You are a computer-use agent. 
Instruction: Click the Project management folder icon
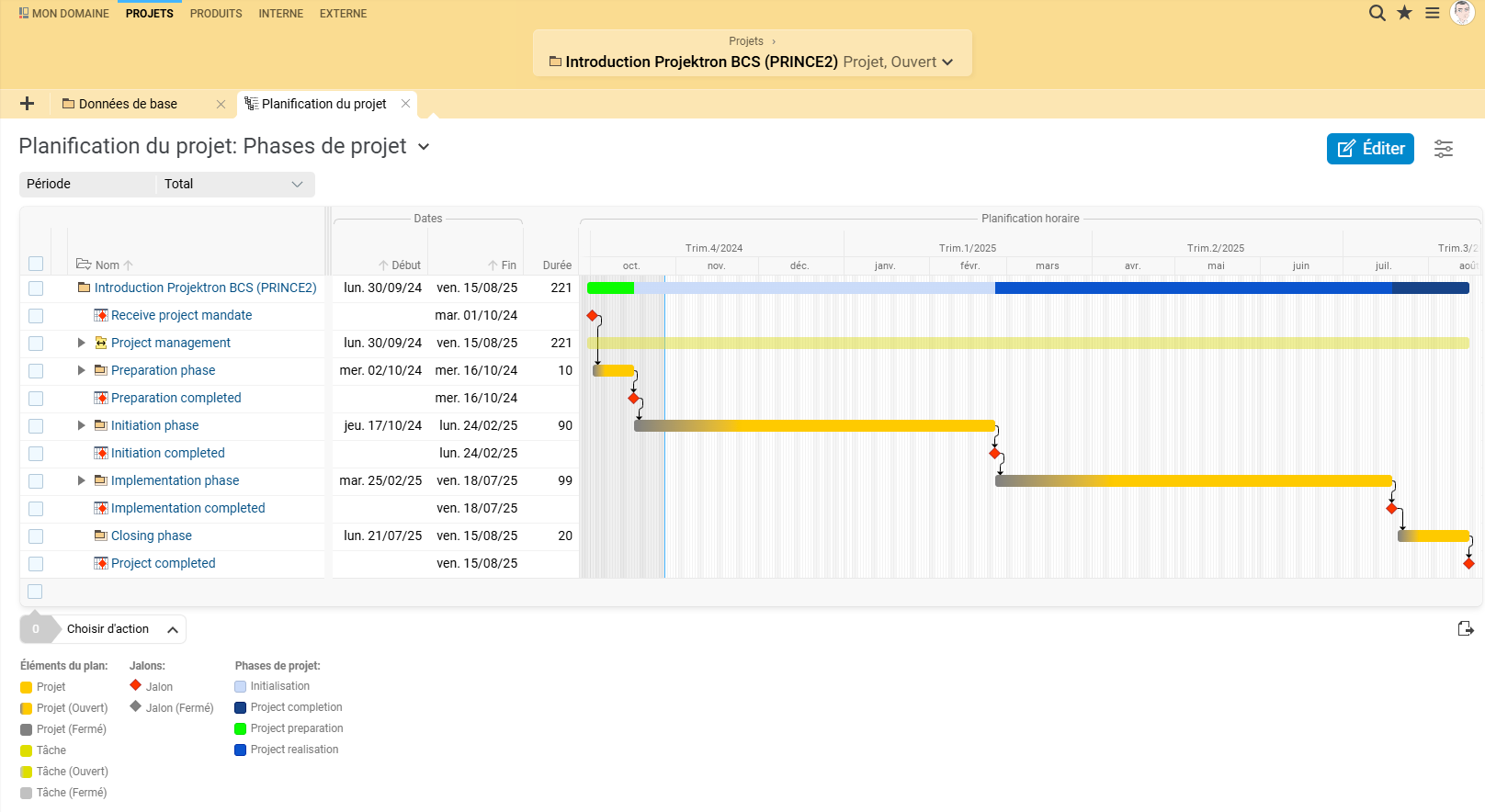101,343
